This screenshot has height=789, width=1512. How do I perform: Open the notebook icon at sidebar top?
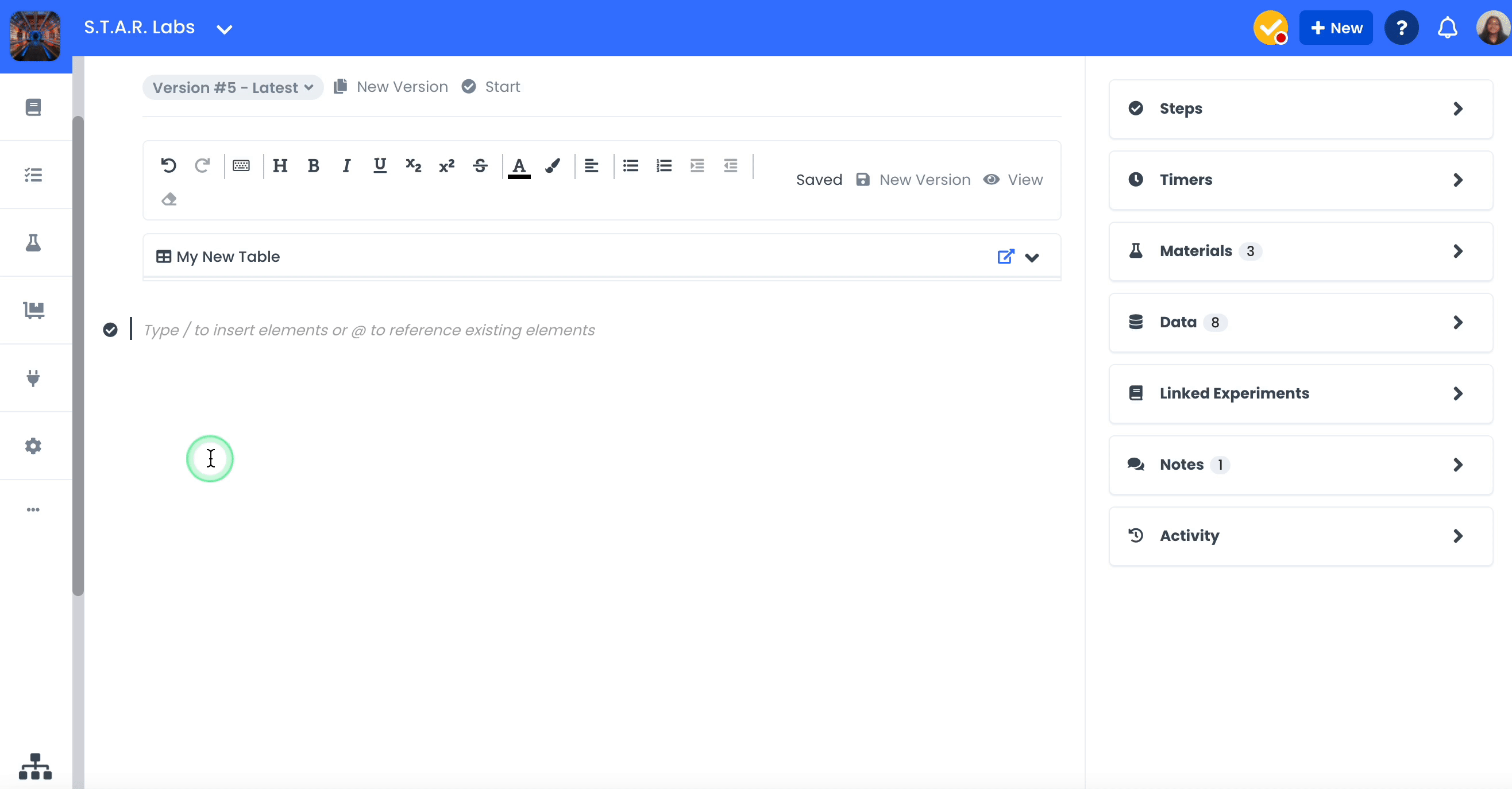coord(33,107)
